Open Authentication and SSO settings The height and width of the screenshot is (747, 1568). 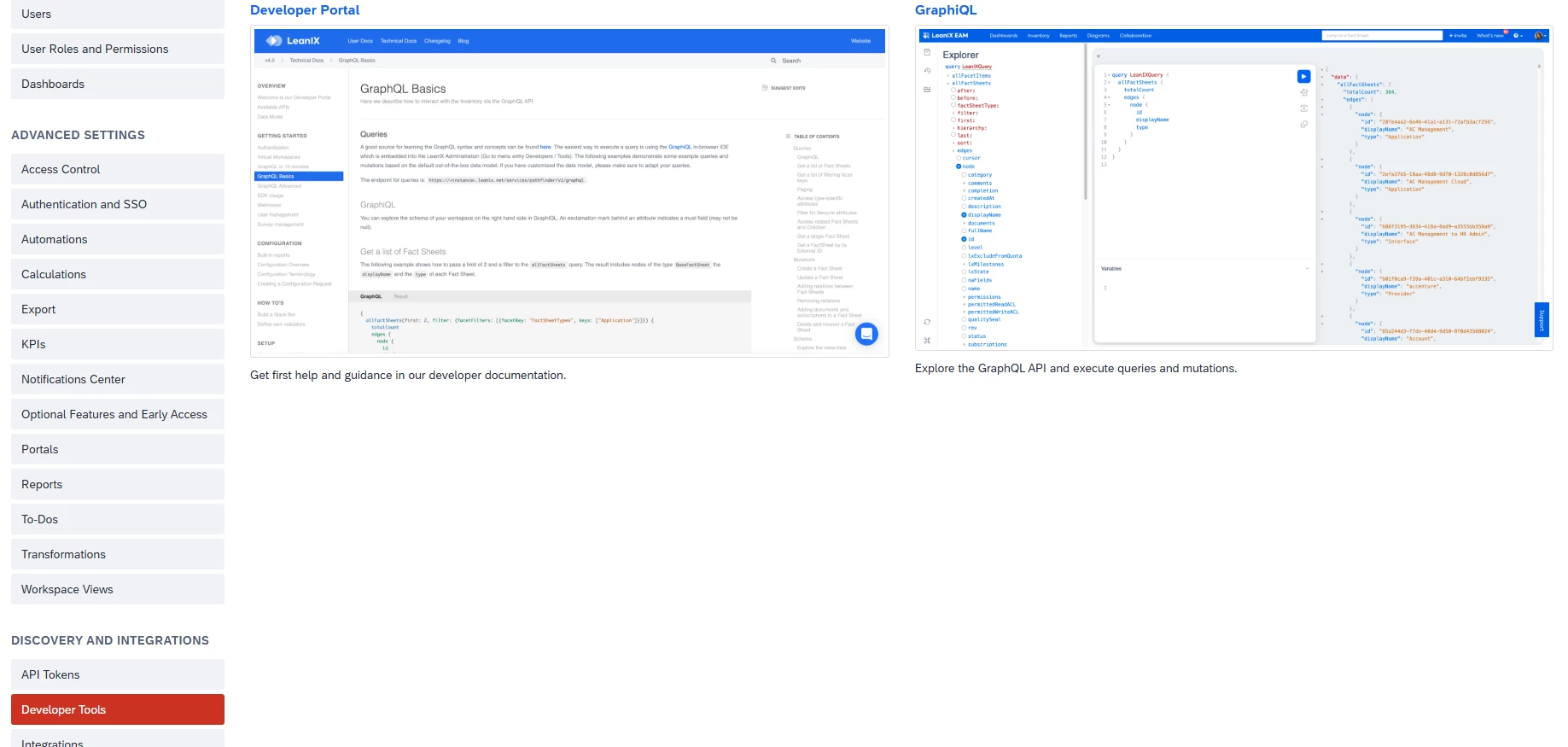pos(118,204)
